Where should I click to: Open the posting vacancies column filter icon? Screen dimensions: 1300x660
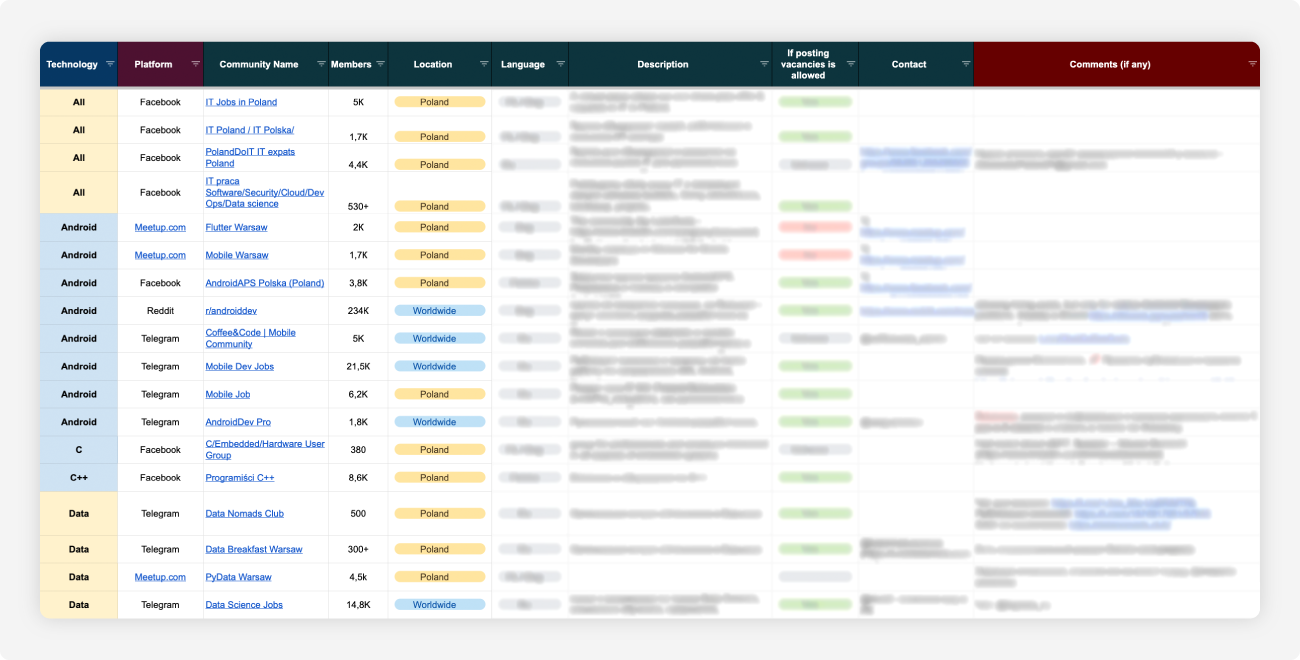pos(850,64)
